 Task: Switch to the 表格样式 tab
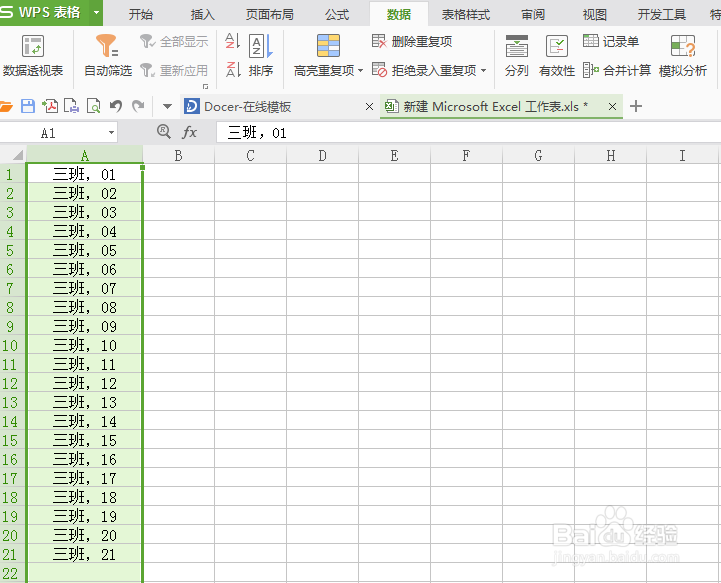tap(466, 15)
